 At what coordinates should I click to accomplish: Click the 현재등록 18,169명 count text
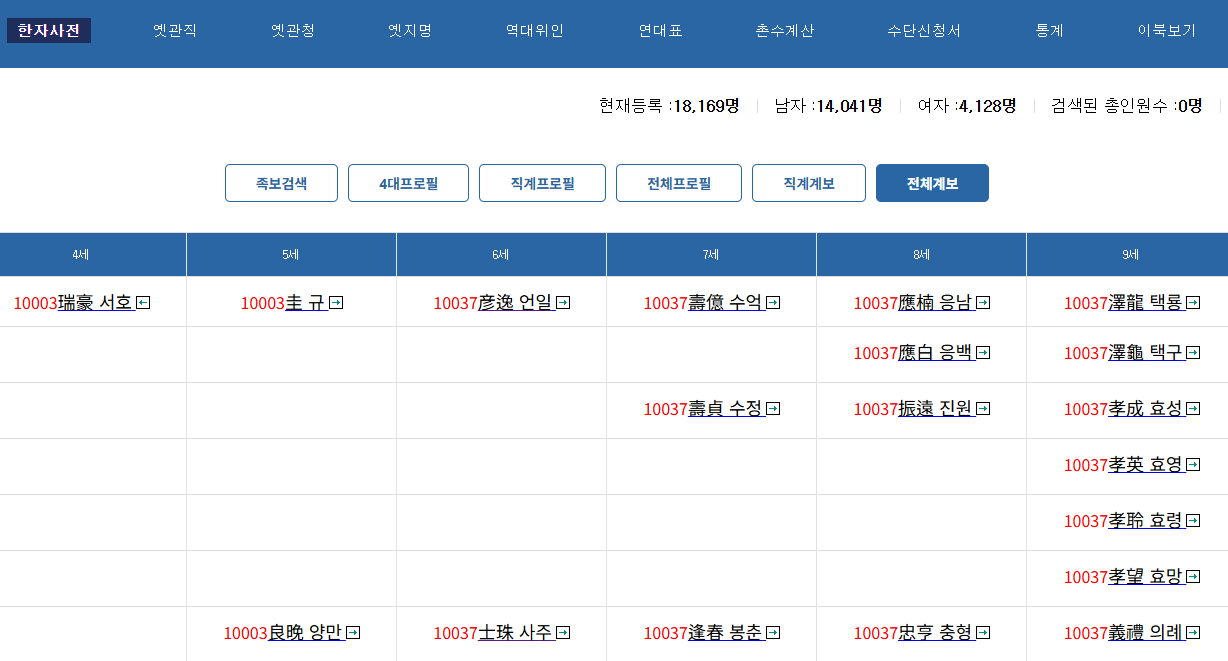669,105
